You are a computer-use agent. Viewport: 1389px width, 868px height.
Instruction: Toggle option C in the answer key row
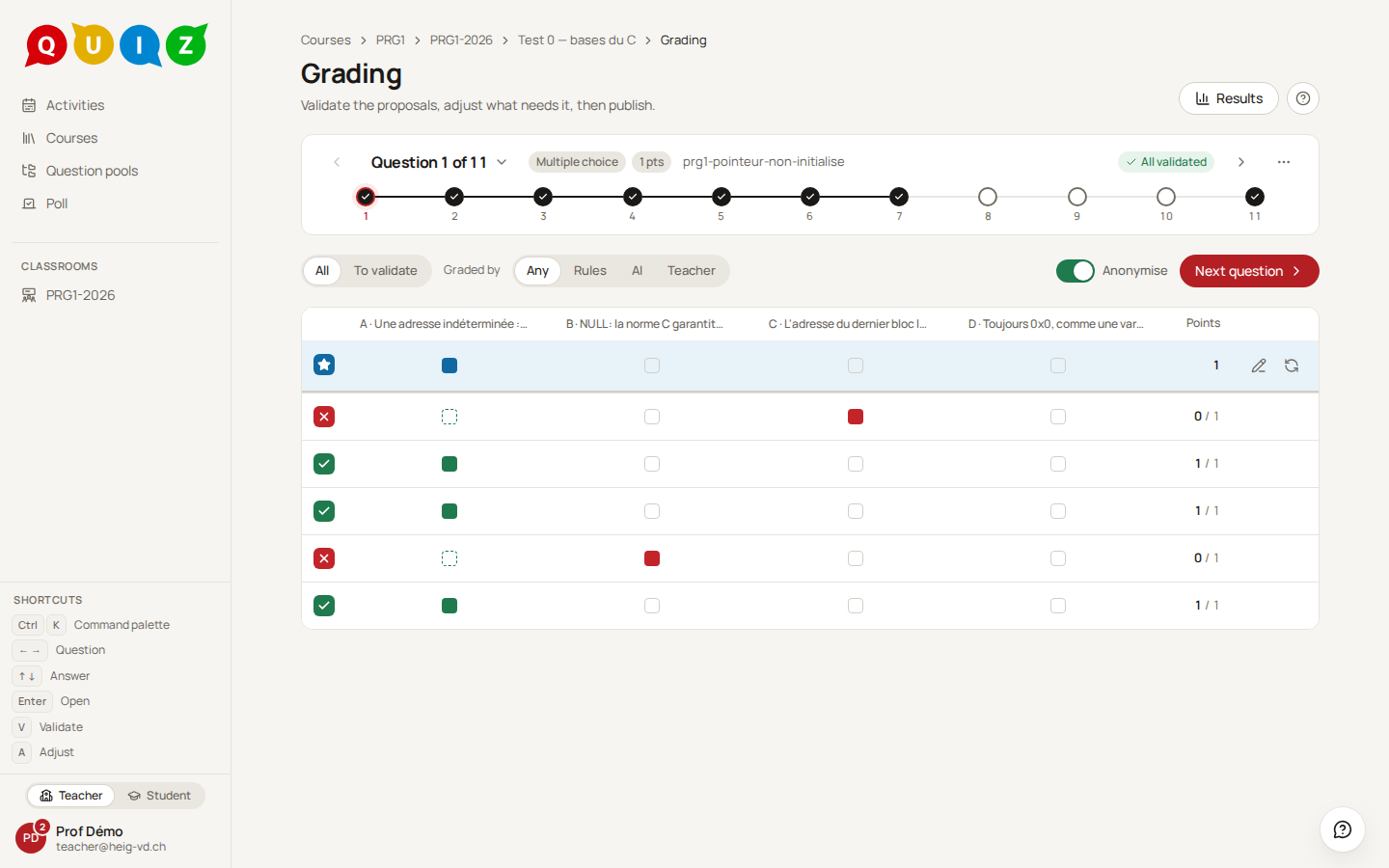tap(856, 366)
